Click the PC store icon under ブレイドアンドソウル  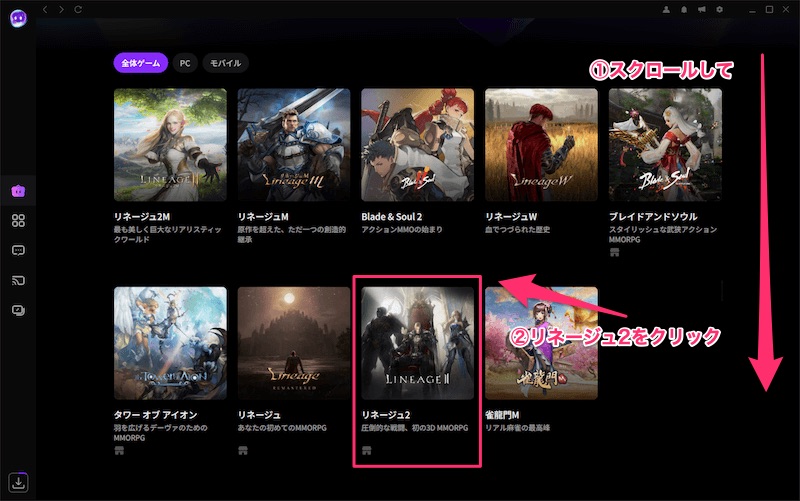tap(614, 252)
